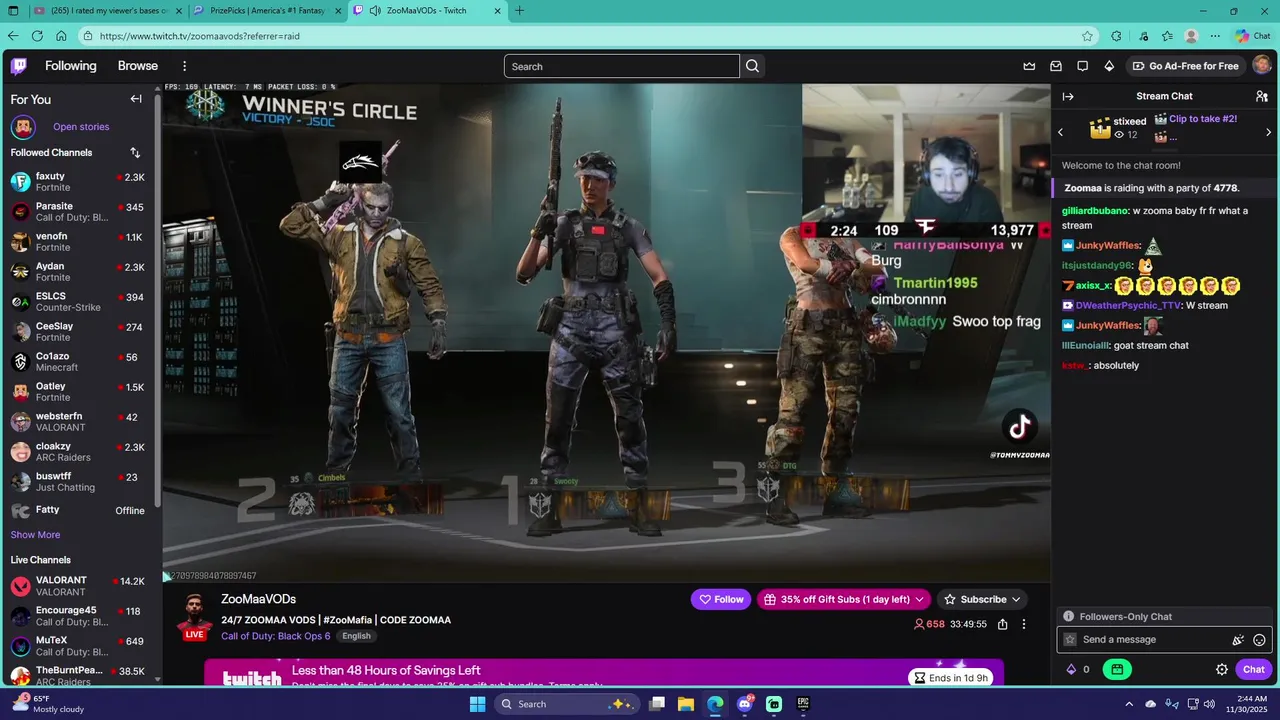Go to the previous chat leaderboard item
Viewport: 1280px width, 720px height.
click(1060, 132)
